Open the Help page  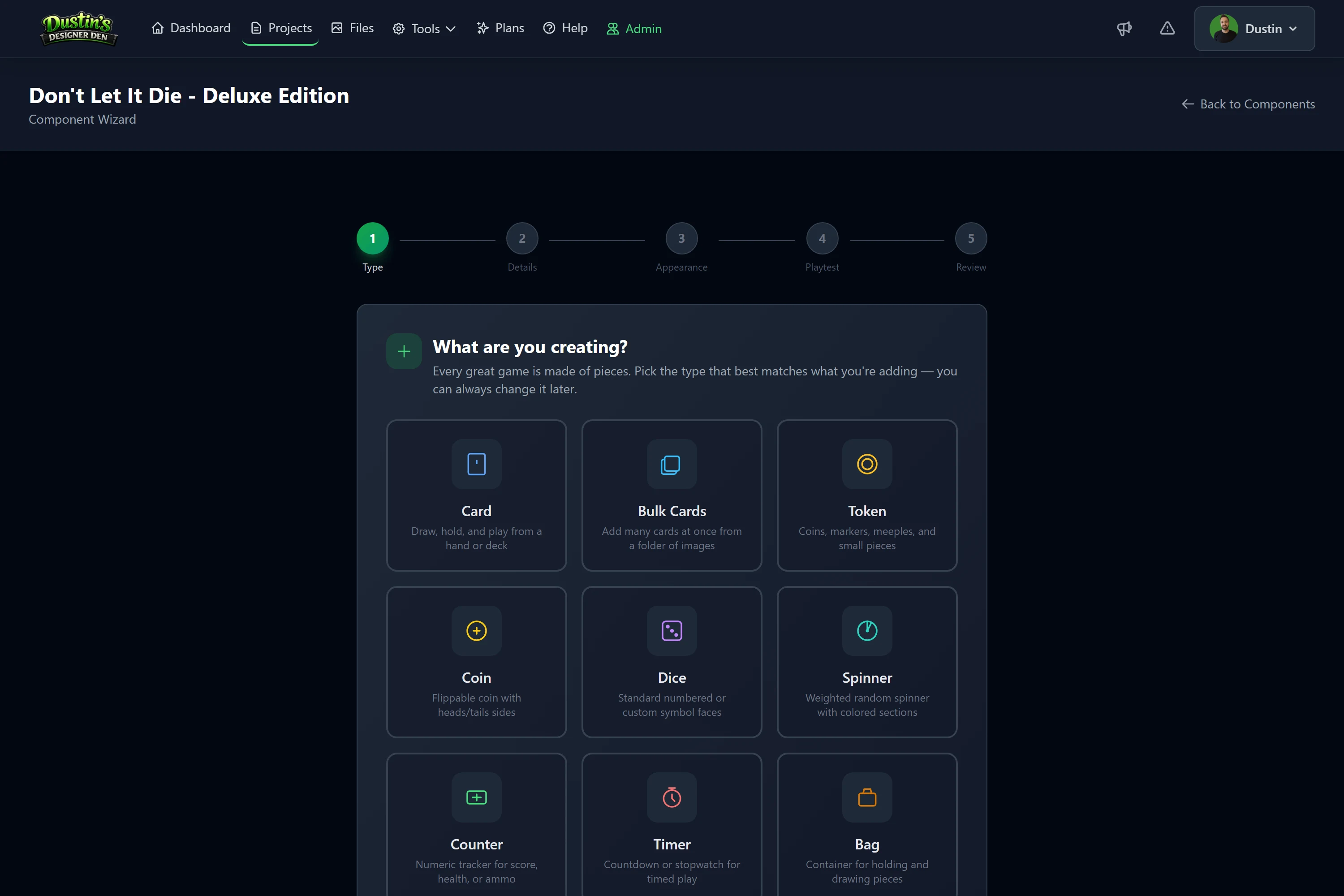(x=565, y=28)
